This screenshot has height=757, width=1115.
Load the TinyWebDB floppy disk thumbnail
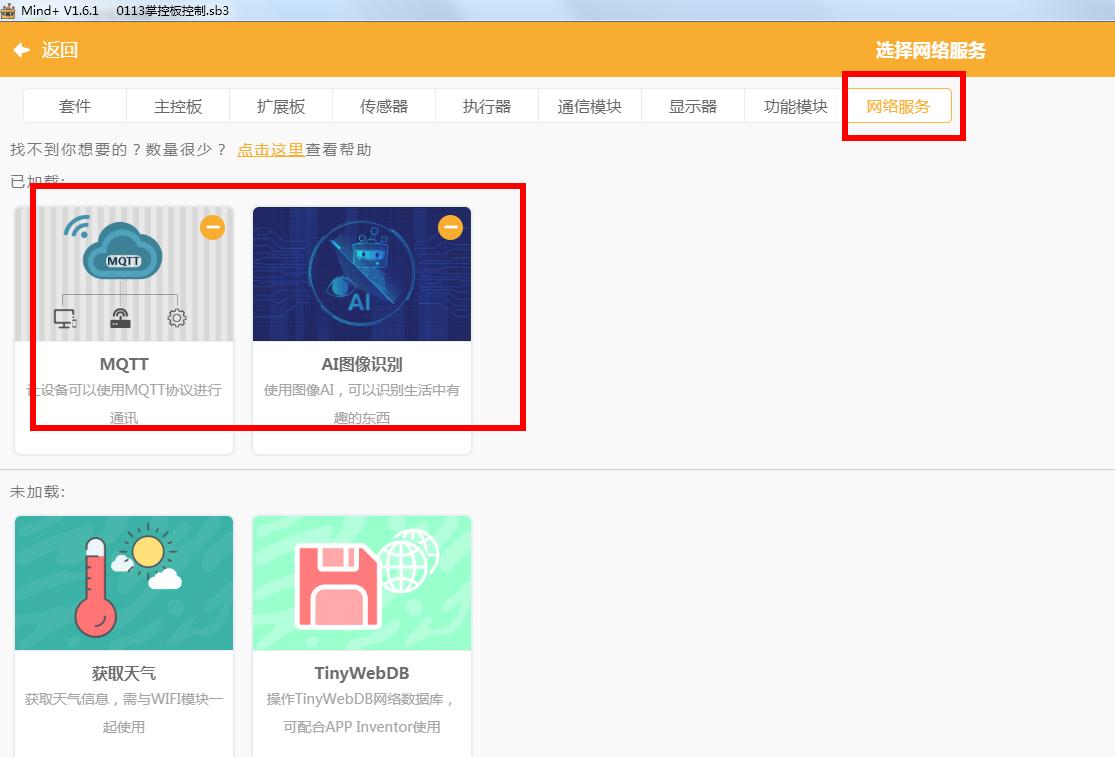pyautogui.click(x=362, y=583)
